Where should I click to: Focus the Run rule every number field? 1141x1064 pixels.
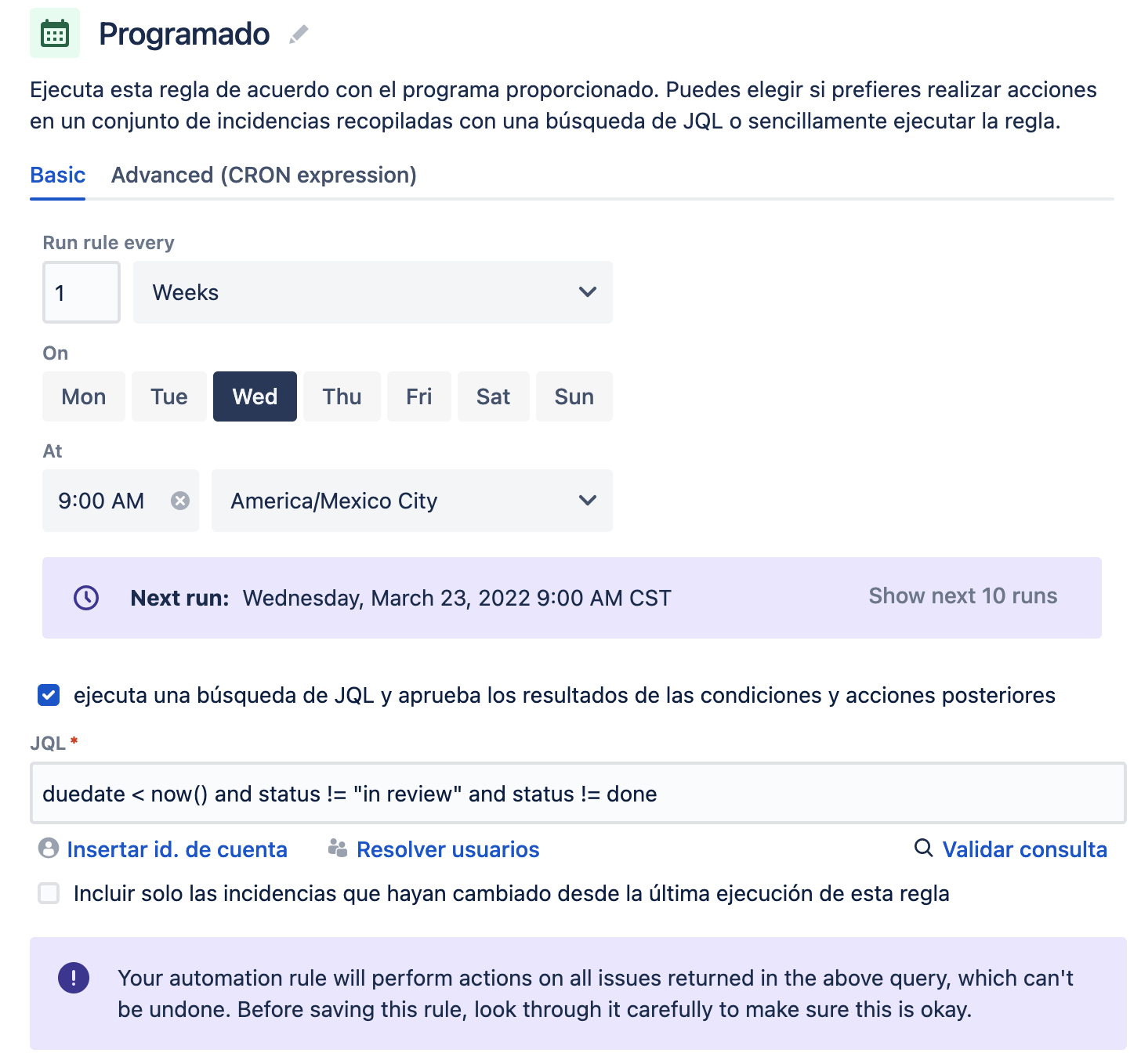81,292
